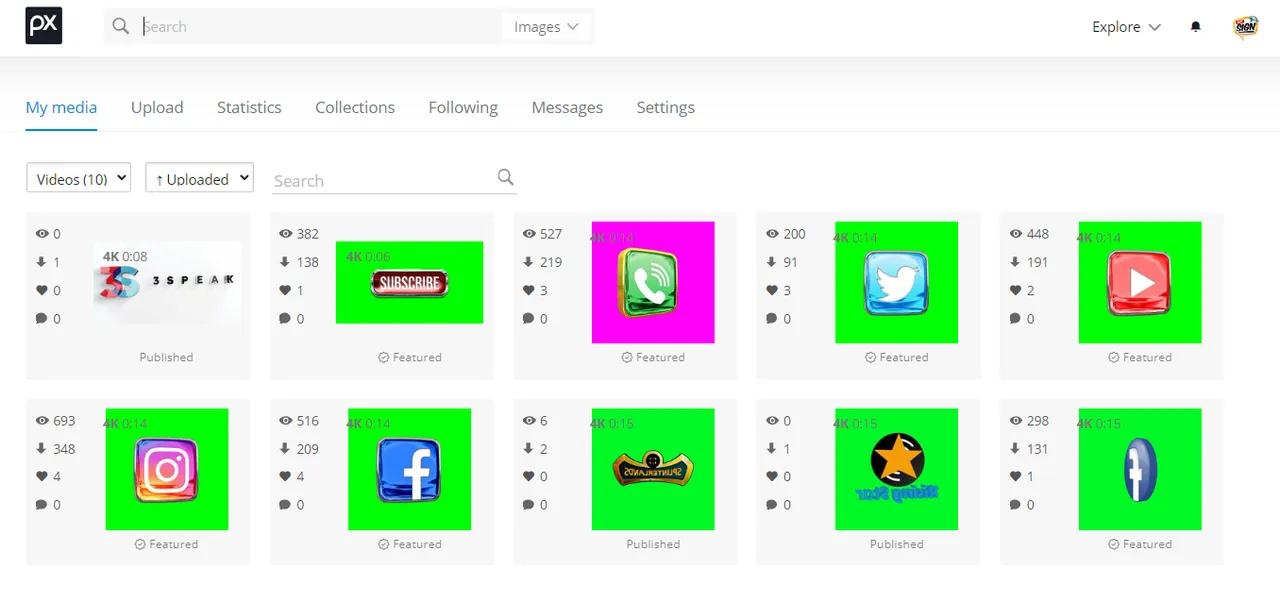Open the Twitter bird video thumbnail
Image resolution: width=1280 pixels, height=598 pixels.
coord(897,282)
